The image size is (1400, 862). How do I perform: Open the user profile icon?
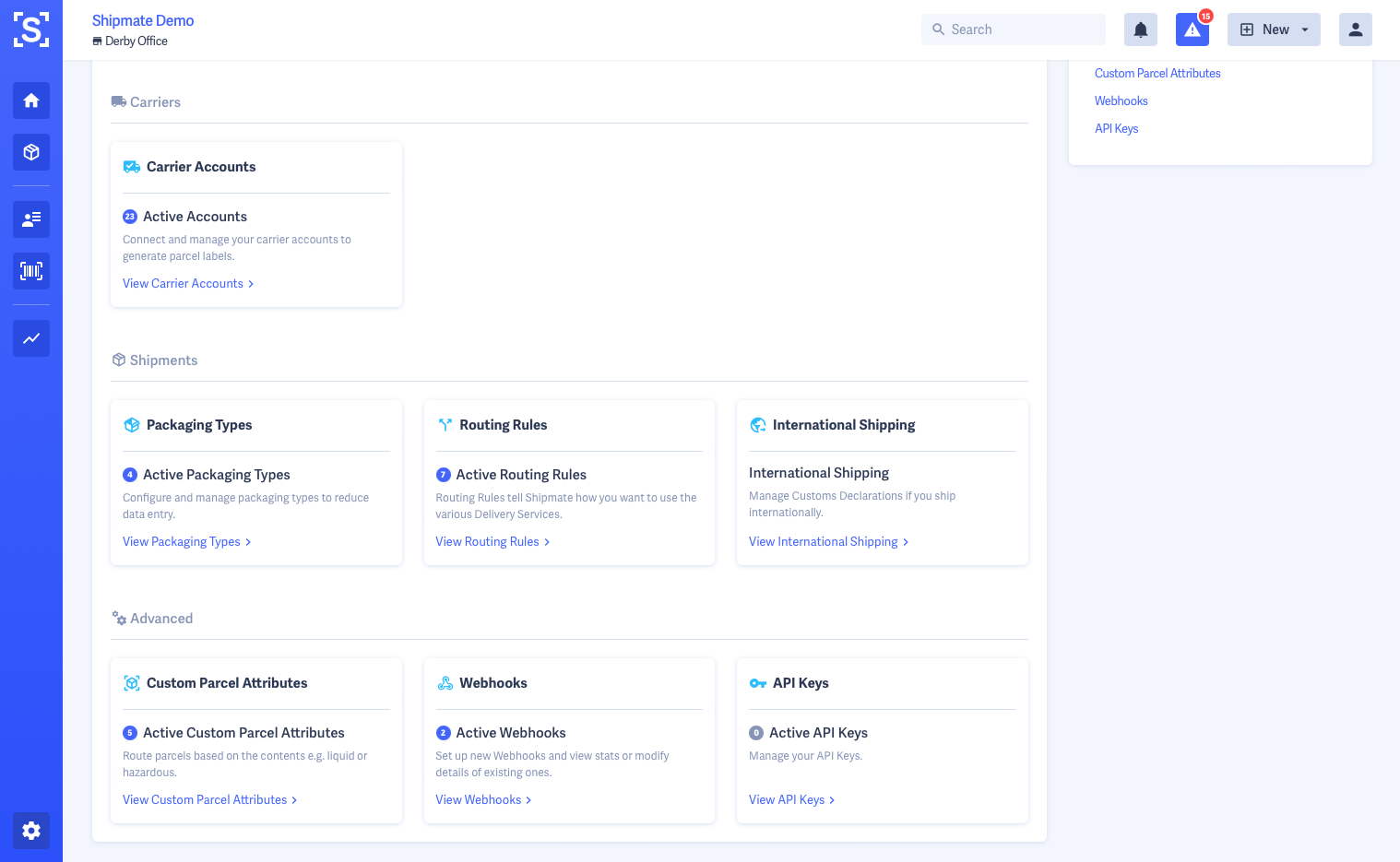[x=1355, y=30]
